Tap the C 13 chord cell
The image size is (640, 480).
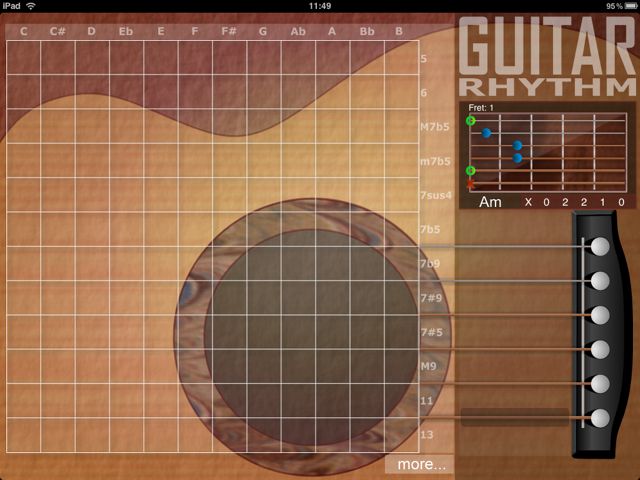(23, 435)
